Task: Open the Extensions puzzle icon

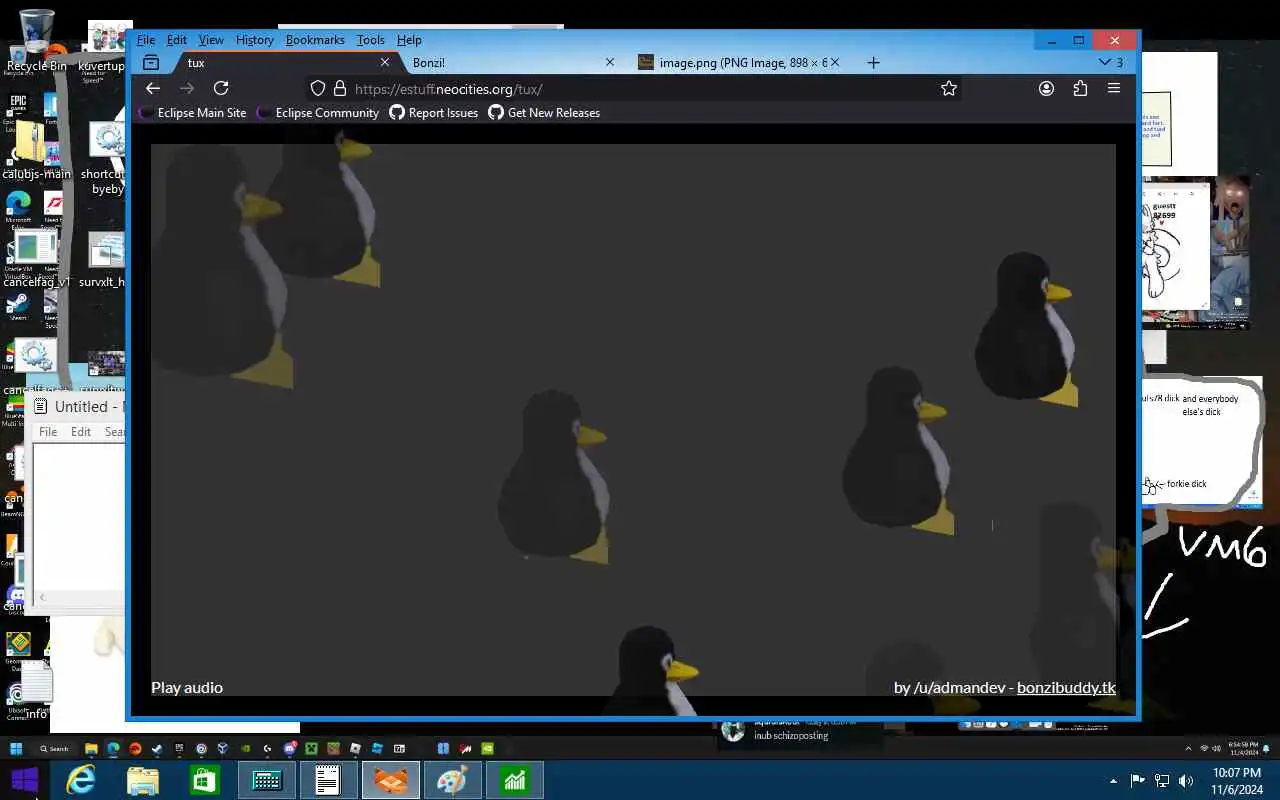Action: click(x=1080, y=88)
